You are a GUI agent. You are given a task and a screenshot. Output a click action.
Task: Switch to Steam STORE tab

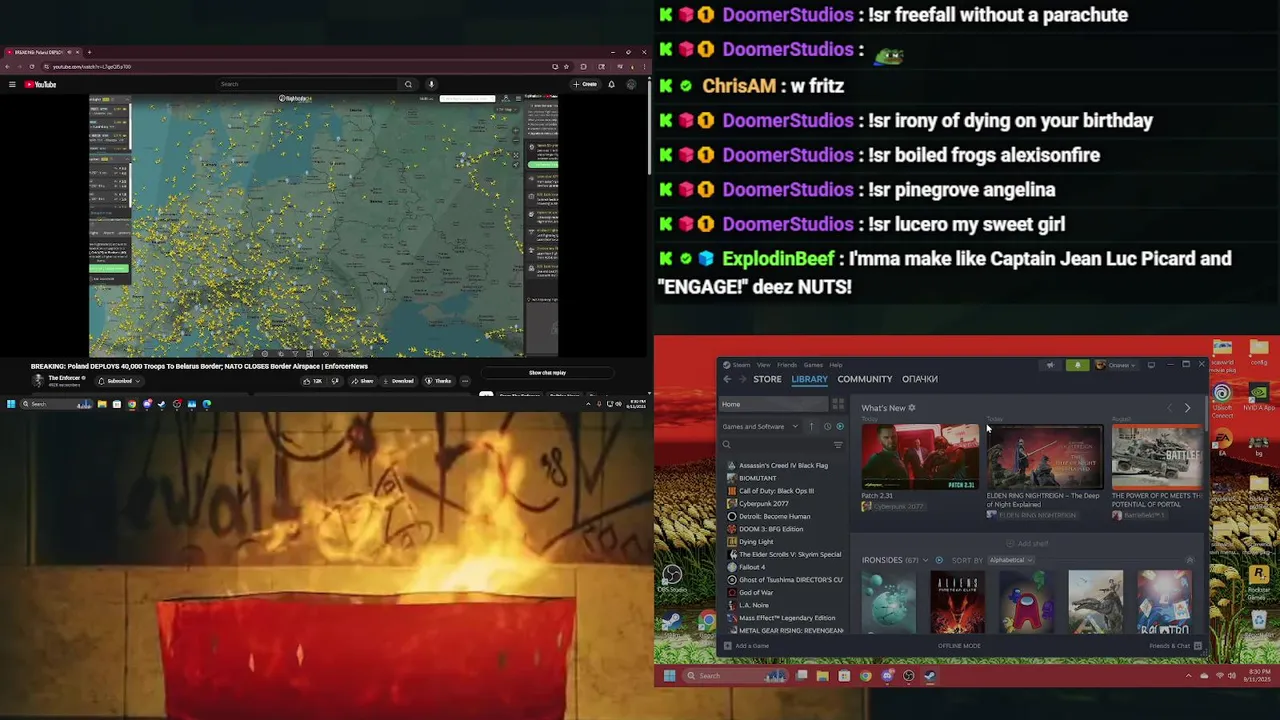point(767,379)
